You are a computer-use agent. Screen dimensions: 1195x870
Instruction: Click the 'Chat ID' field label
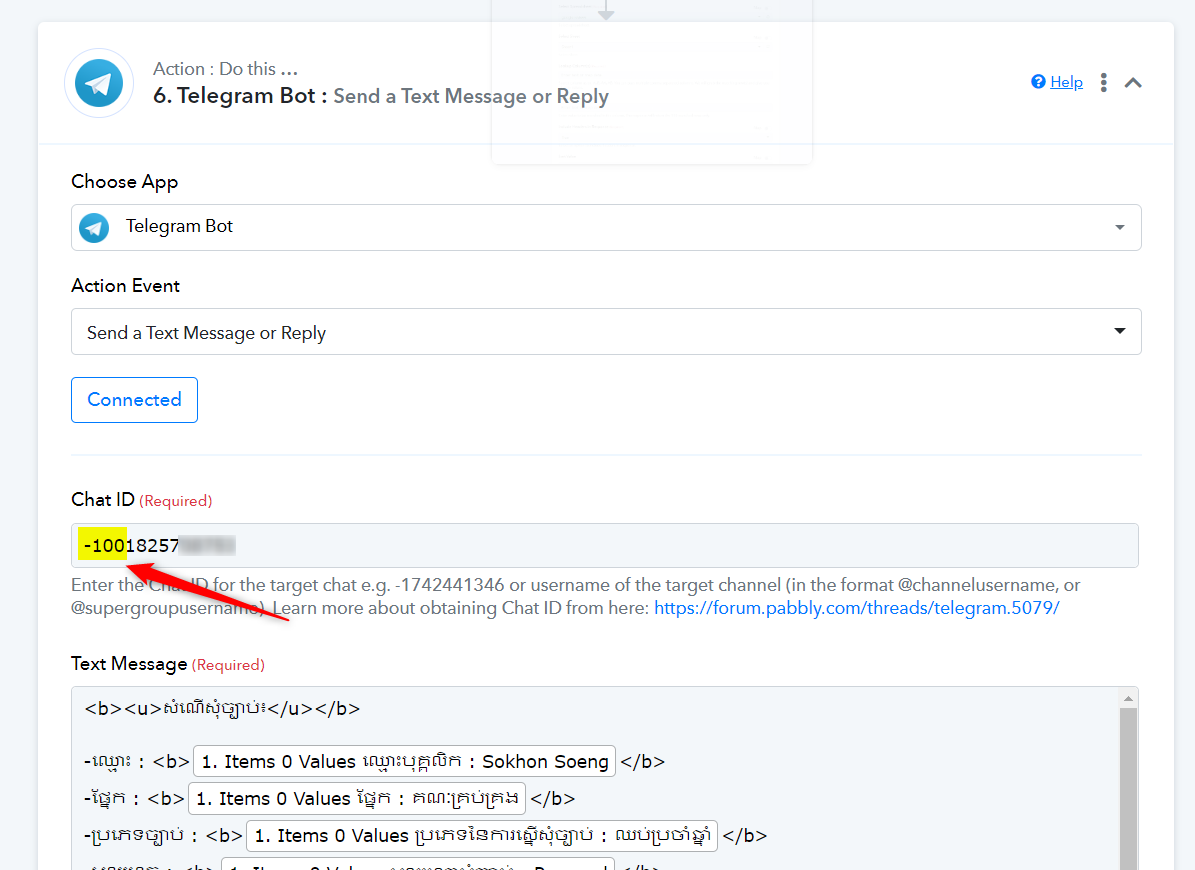(x=103, y=500)
